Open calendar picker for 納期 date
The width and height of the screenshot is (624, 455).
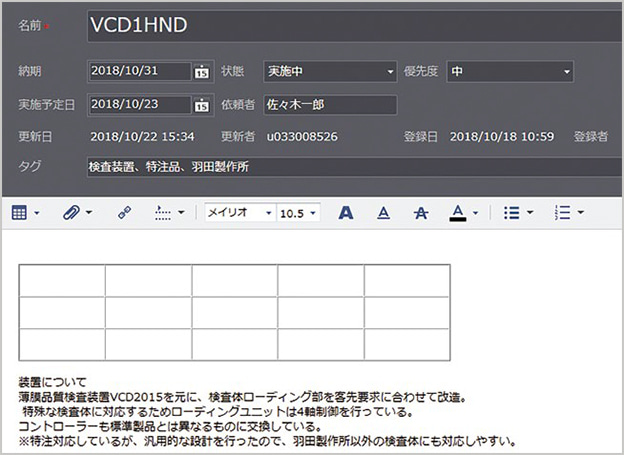pyautogui.click(x=201, y=72)
